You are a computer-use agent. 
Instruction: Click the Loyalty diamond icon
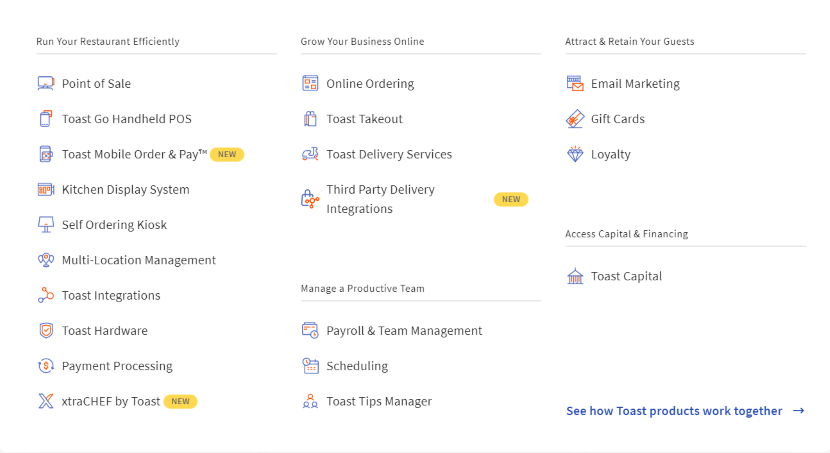pyautogui.click(x=574, y=154)
